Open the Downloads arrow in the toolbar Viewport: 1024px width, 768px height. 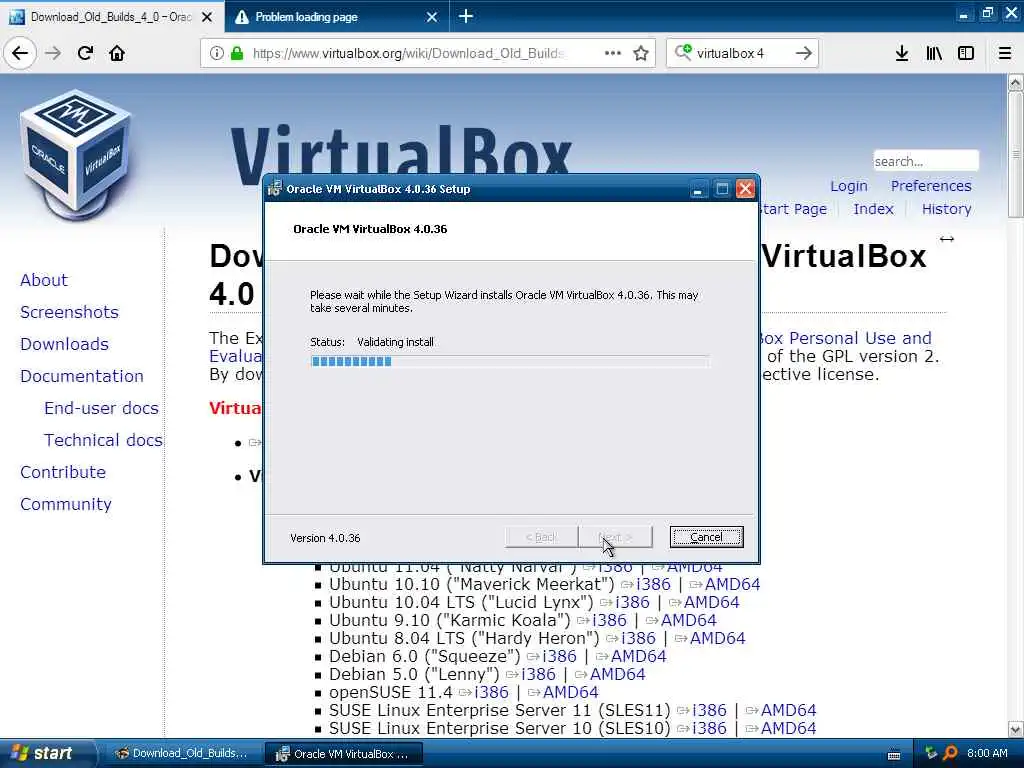(x=902, y=53)
